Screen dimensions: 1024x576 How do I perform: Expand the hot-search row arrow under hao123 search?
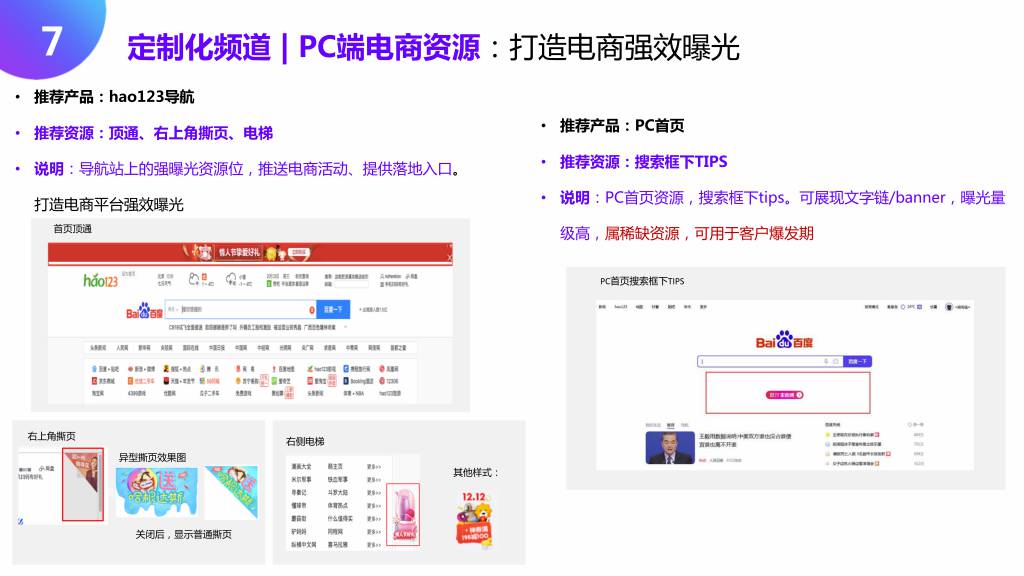pos(345,327)
